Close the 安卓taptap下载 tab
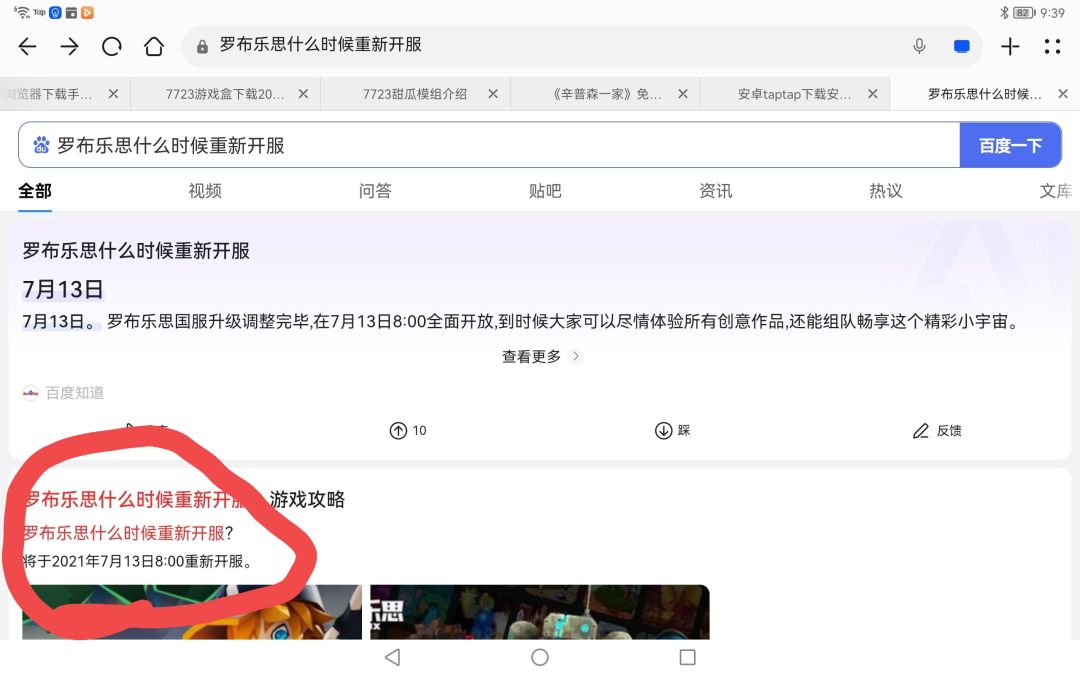The width and height of the screenshot is (1080, 675). tap(873, 94)
